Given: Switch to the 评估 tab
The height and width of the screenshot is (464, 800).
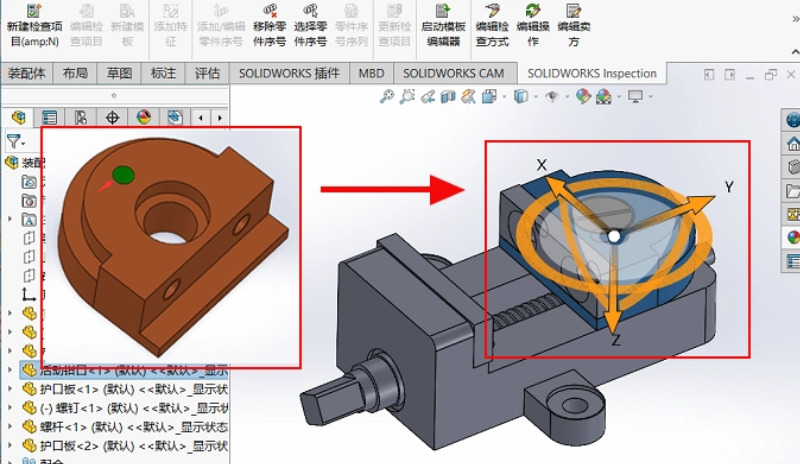Looking at the screenshot, I should (207, 74).
